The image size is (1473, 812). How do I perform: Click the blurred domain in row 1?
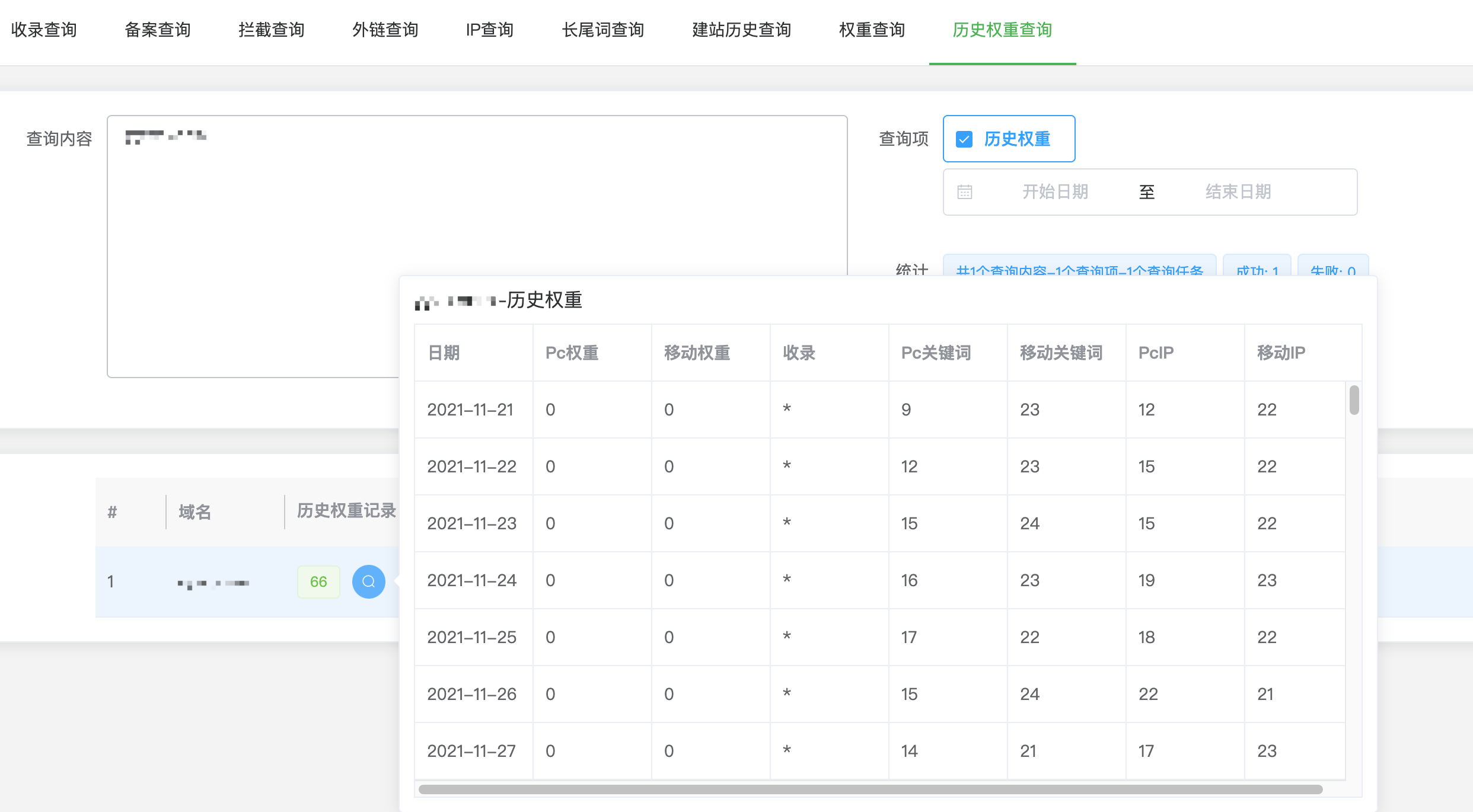[213, 583]
